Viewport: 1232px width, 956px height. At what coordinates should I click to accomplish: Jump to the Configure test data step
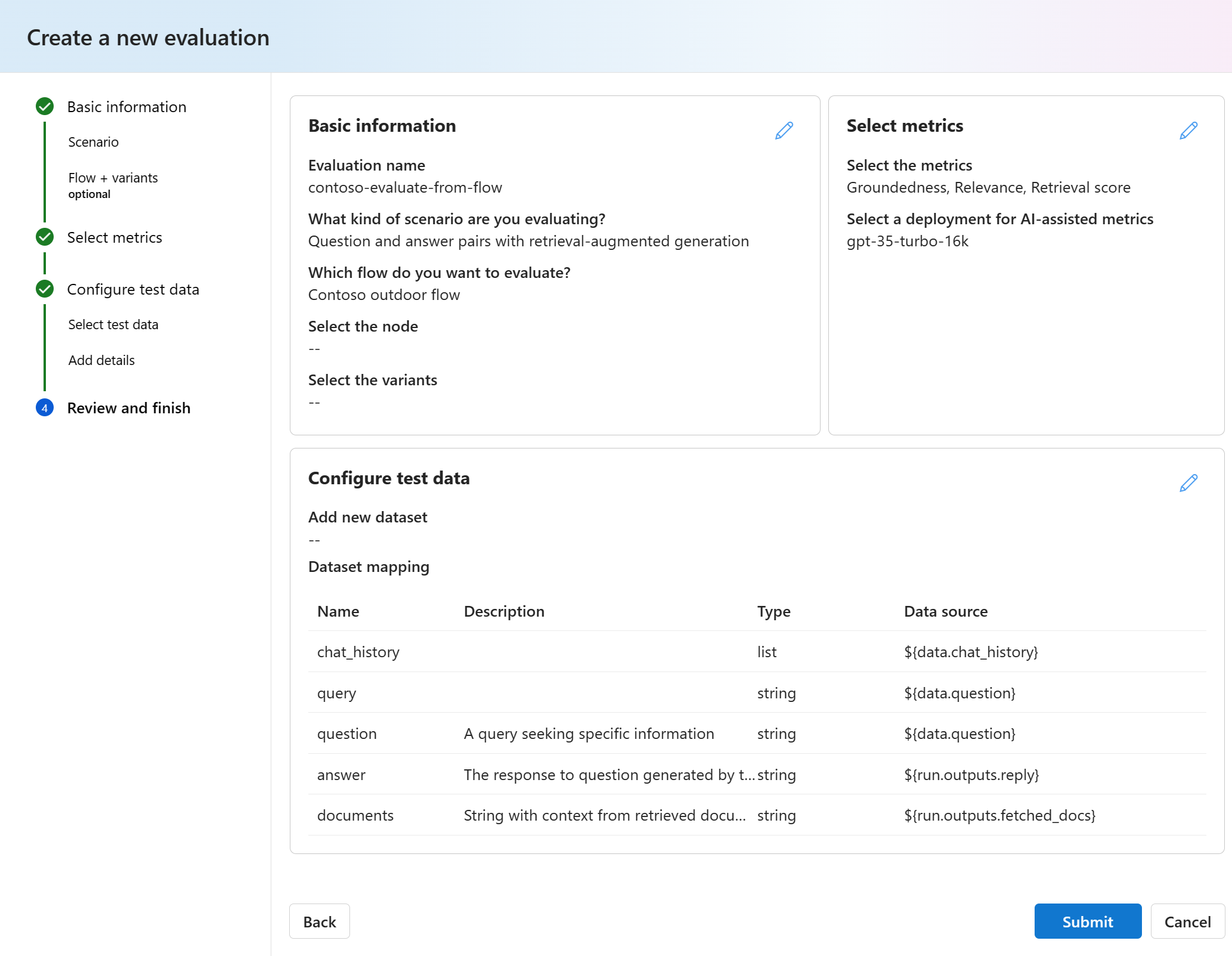(x=133, y=289)
